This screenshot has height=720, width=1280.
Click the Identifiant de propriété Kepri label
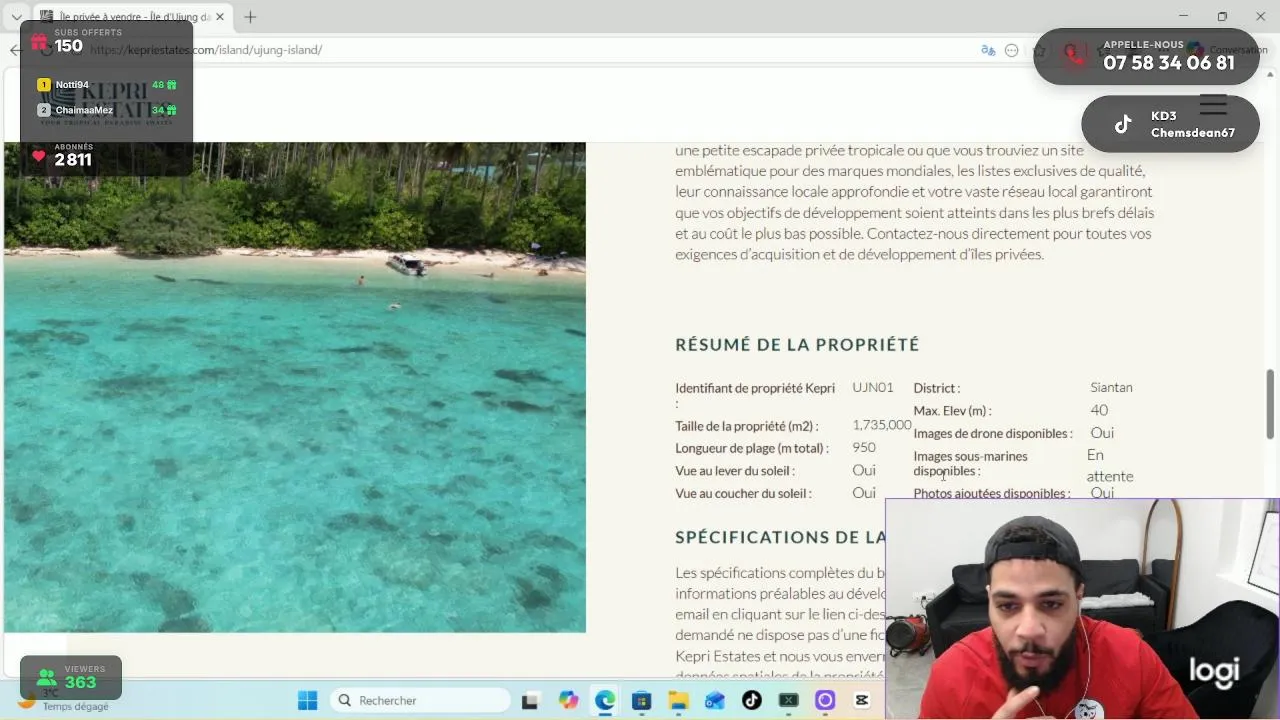[755, 395]
